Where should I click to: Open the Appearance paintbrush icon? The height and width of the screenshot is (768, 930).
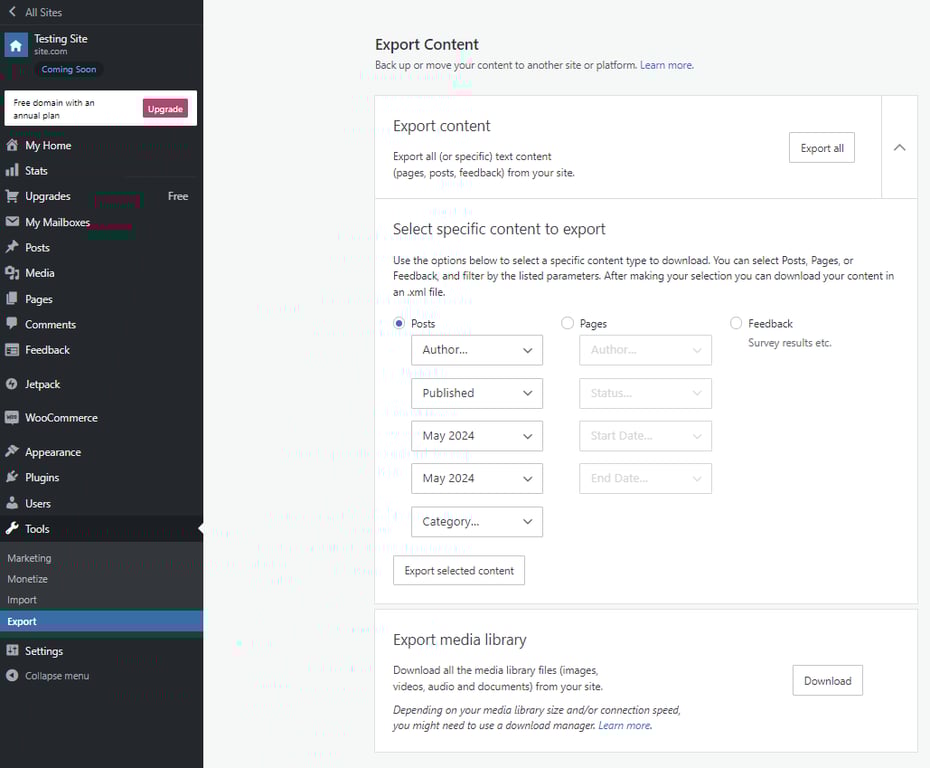point(14,451)
